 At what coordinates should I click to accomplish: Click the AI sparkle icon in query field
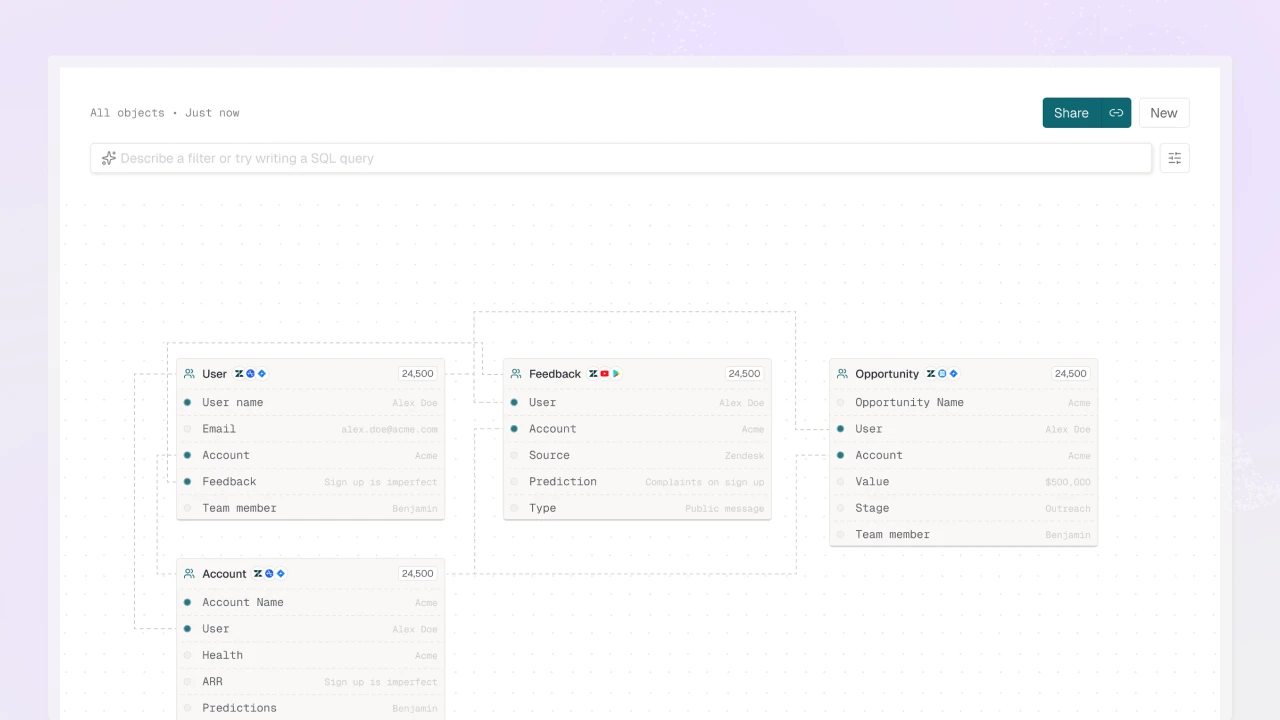(109, 158)
